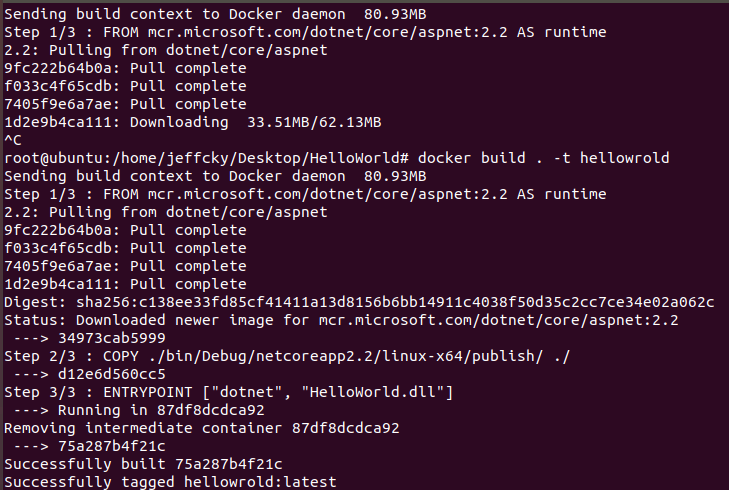This screenshot has height=490, width=729.
Task: Click the 'Successfully tagged hellowrold:latest' line
Action: pos(170,482)
